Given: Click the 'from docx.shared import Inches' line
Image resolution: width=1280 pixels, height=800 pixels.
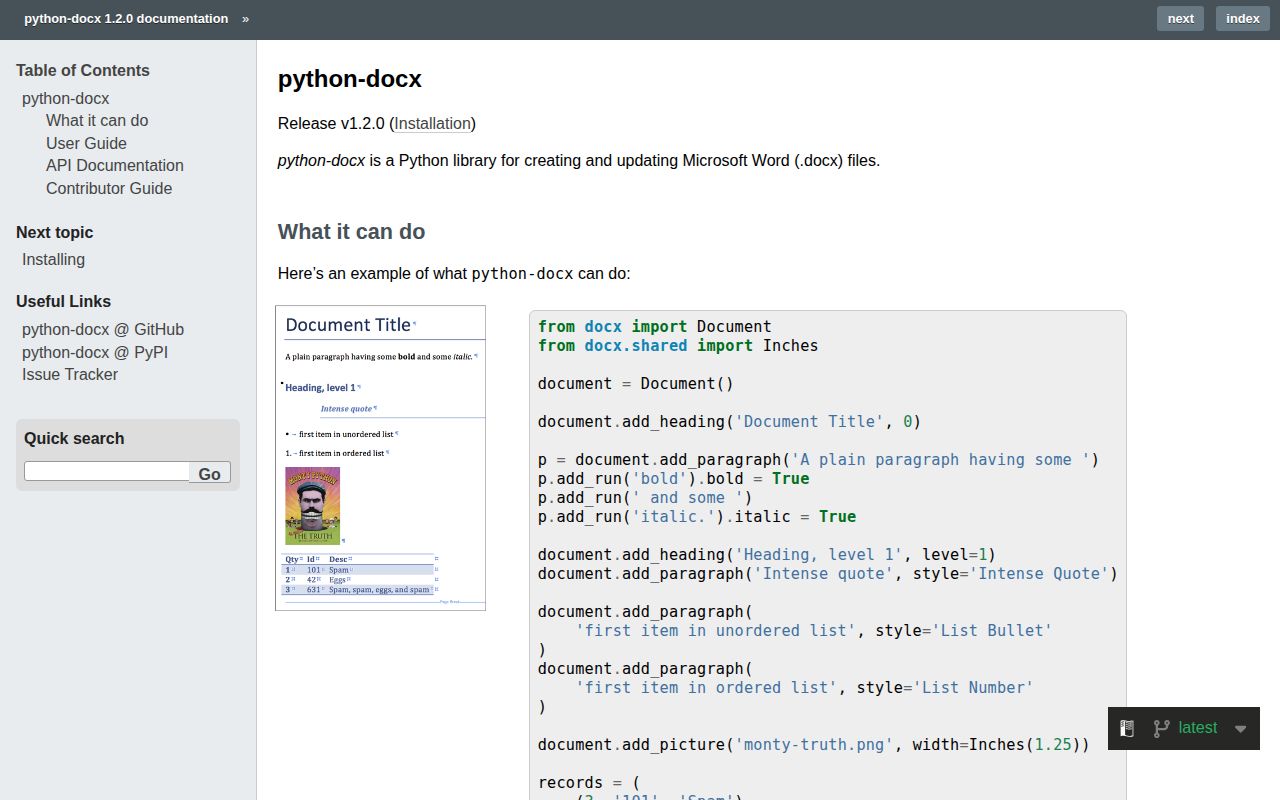Looking at the screenshot, I should point(678,345).
